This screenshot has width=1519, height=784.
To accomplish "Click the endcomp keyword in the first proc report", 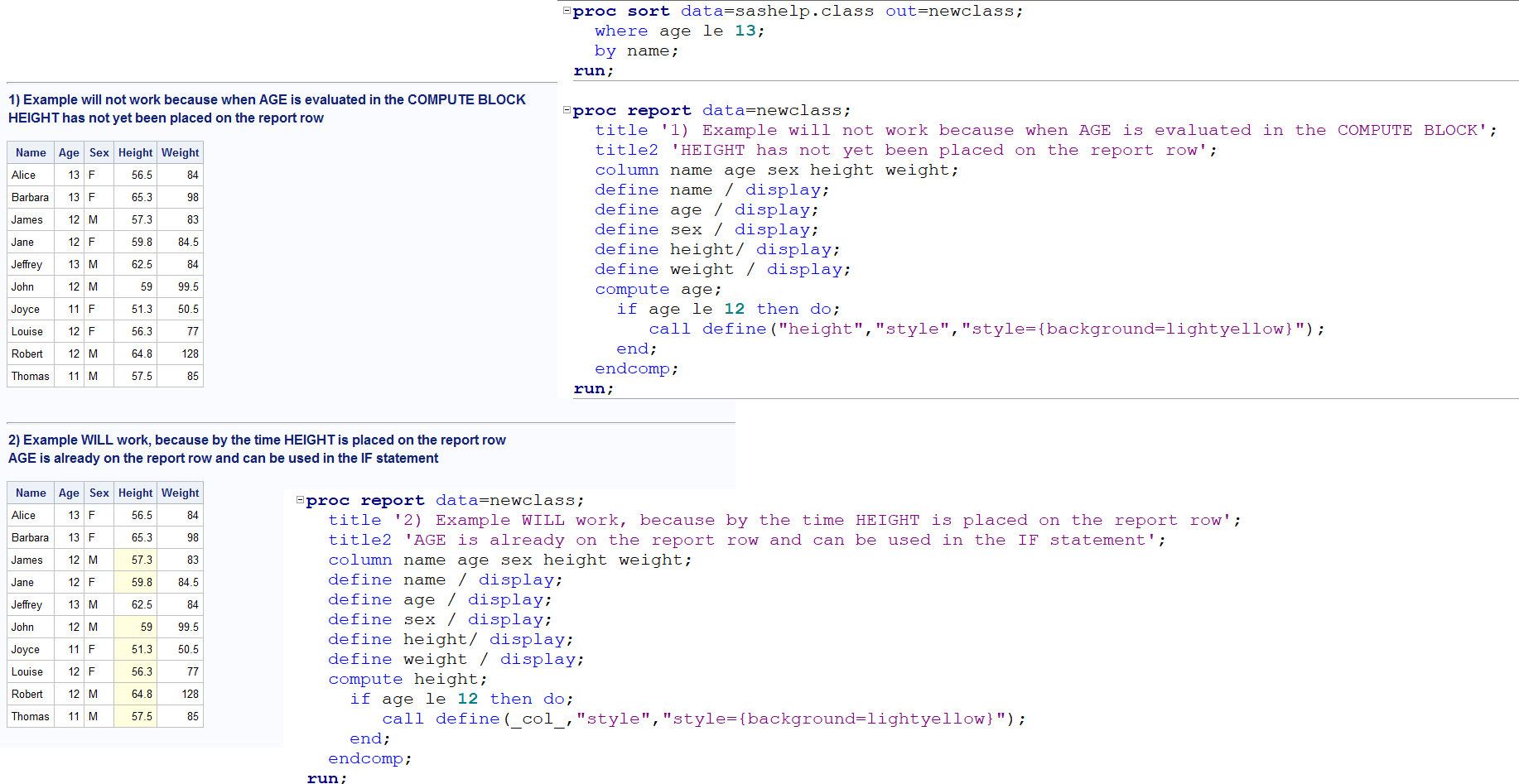I will tap(632, 368).
